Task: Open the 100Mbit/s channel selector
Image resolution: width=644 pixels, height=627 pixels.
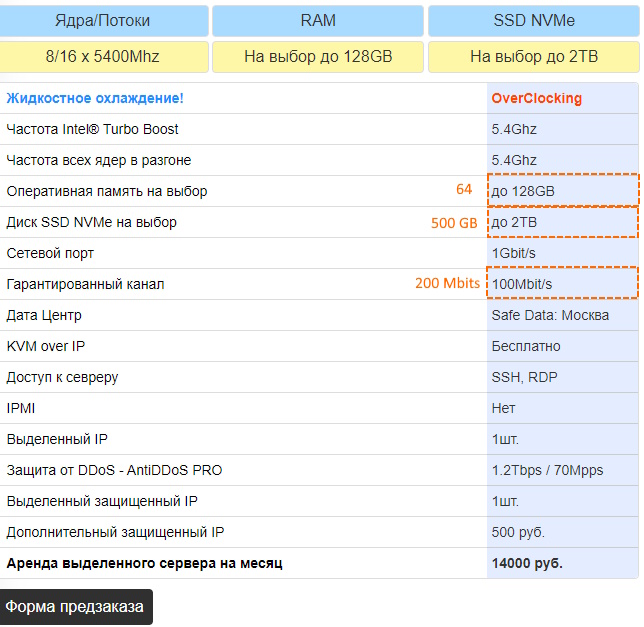Action: coord(562,284)
